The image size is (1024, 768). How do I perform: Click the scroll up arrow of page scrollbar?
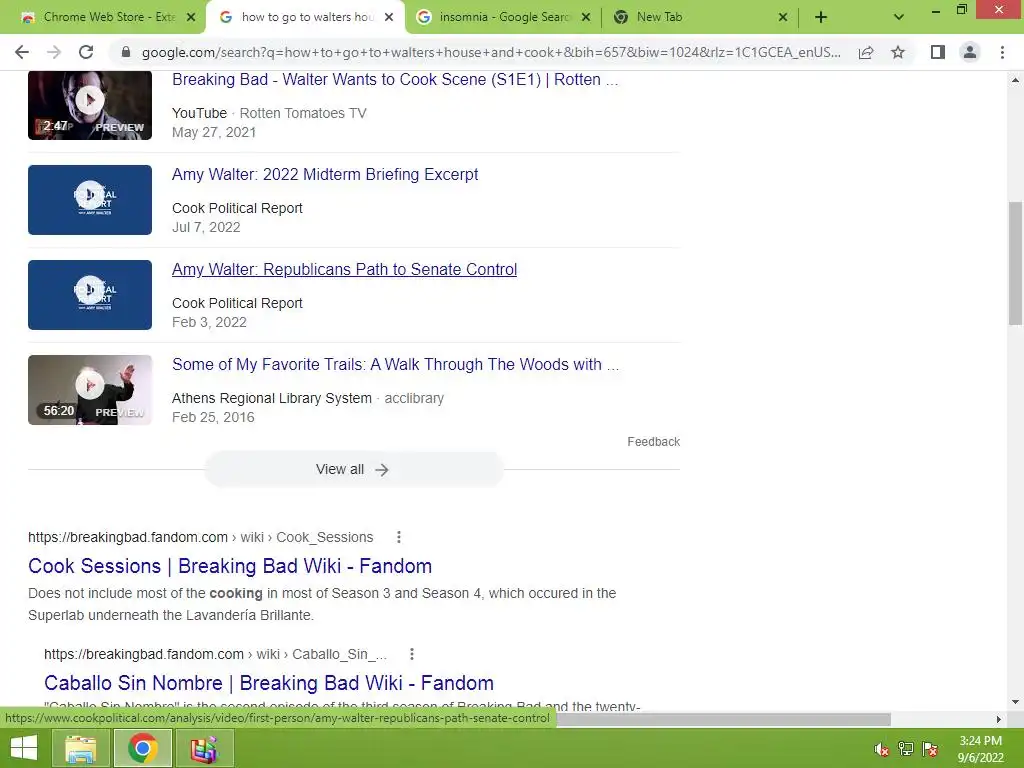coord(1015,80)
